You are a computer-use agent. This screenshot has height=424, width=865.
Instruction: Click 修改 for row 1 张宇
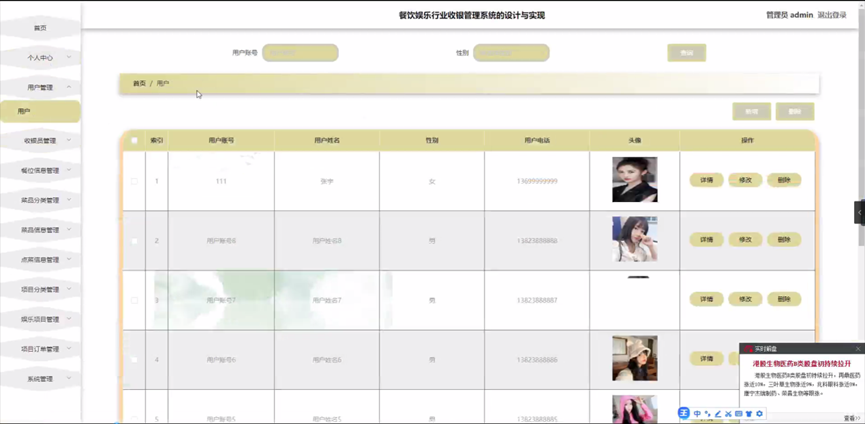[x=745, y=180]
